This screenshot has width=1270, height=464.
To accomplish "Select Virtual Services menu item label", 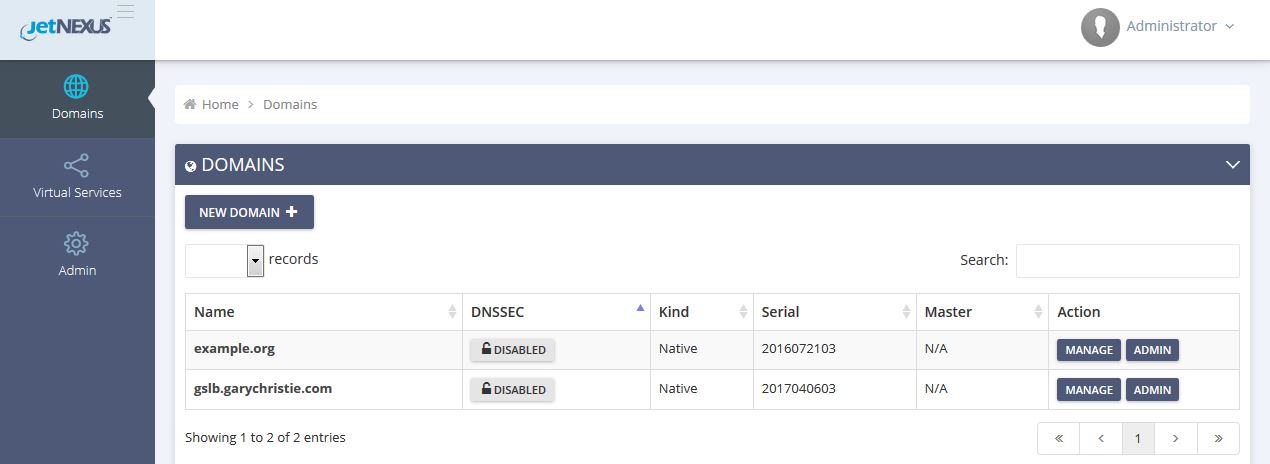I will click(77, 192).
